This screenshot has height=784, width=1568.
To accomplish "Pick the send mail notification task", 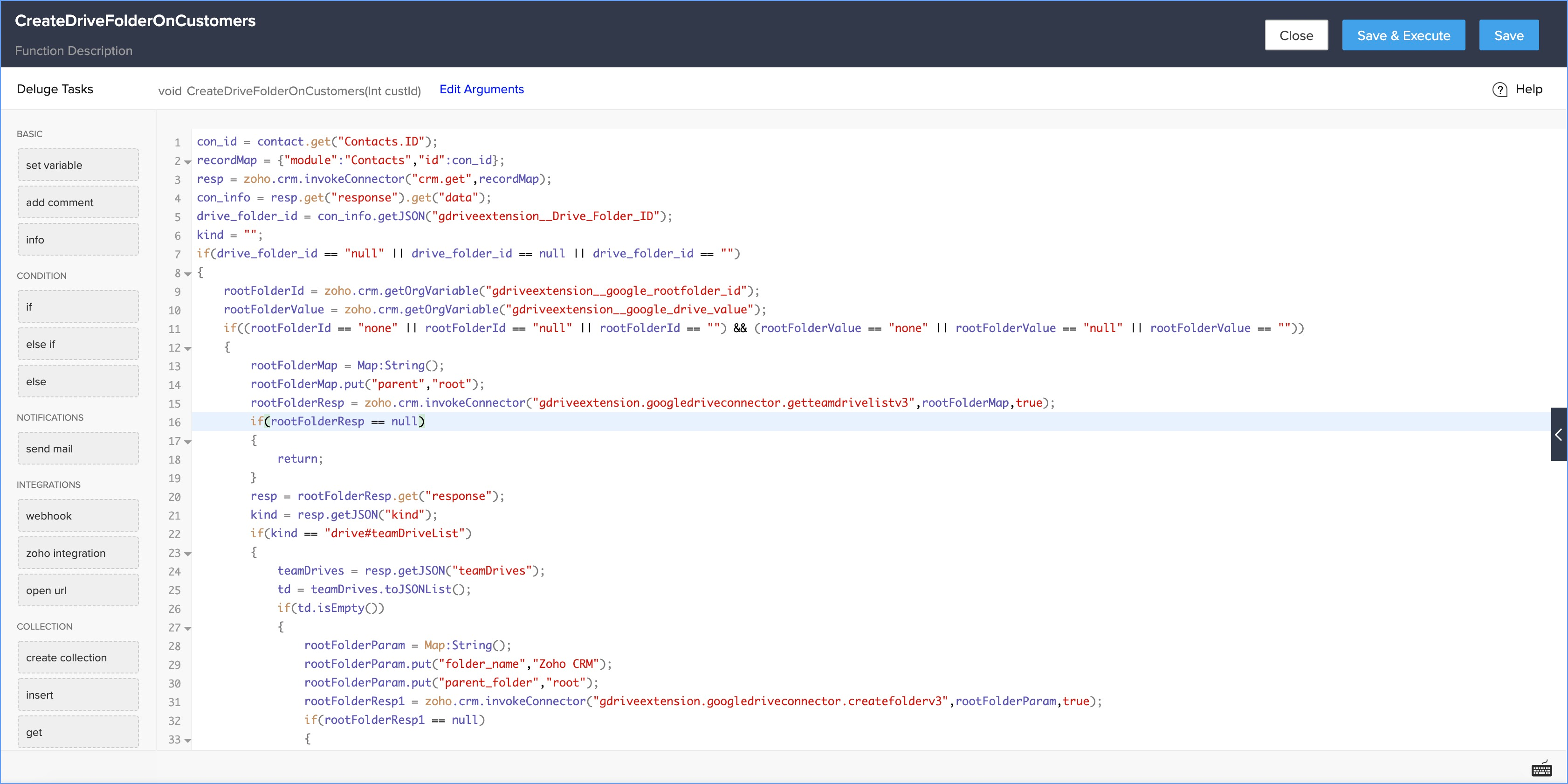I will click(78, 448).
